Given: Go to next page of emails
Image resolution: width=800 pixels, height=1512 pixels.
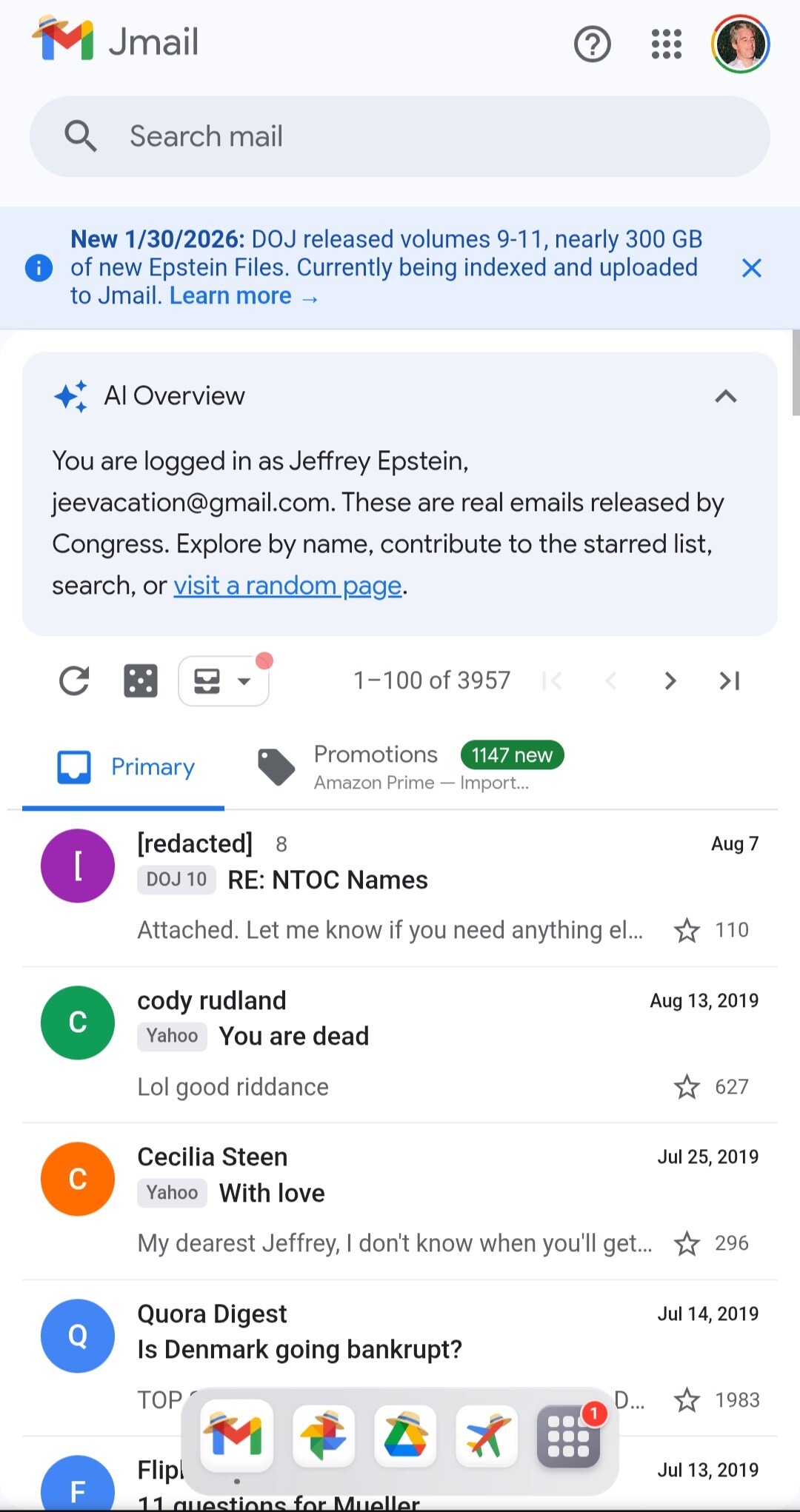Looking at the screenshot, I should coord(670,680).
